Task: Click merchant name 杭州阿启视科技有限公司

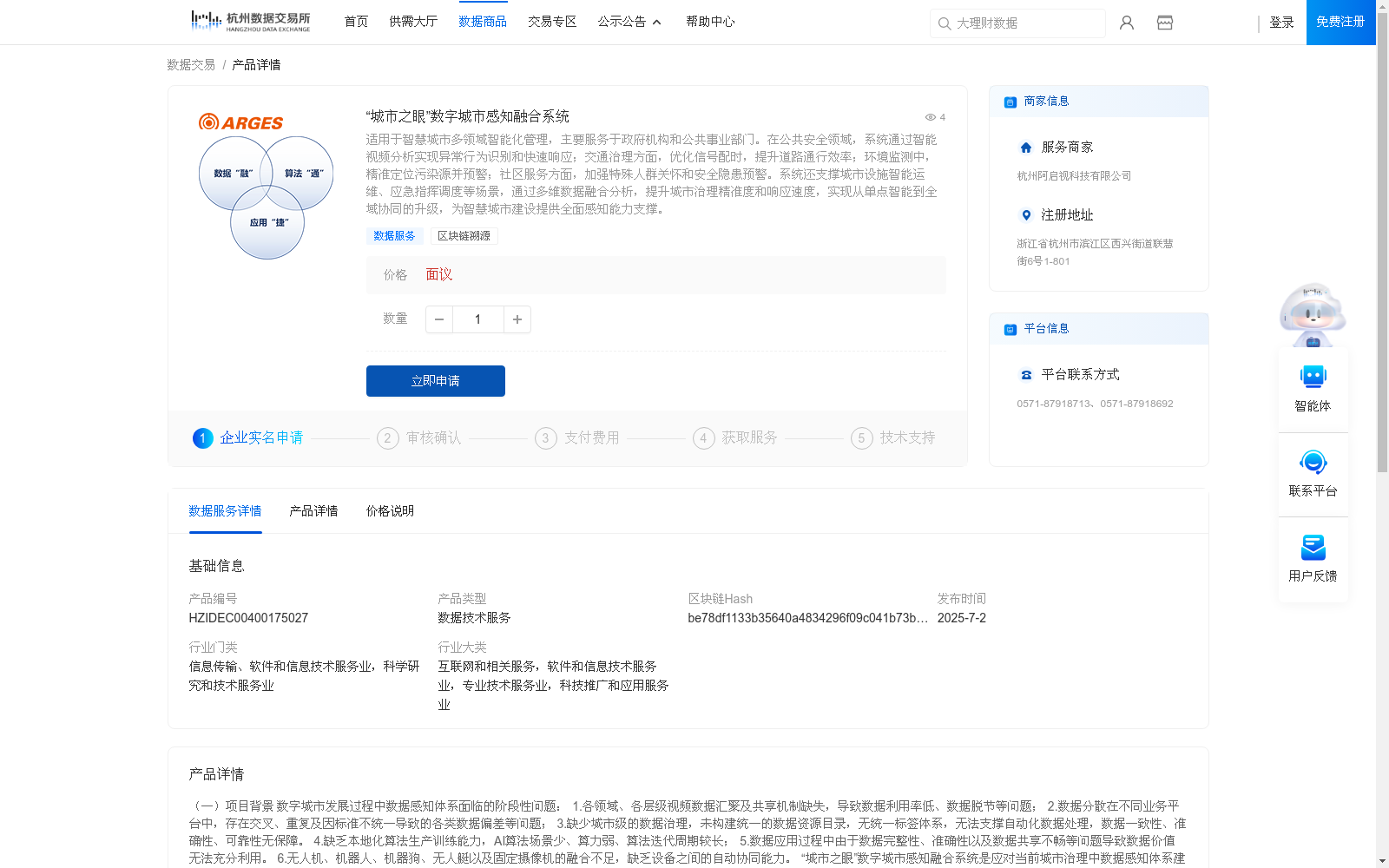Action: [1074, 176]
